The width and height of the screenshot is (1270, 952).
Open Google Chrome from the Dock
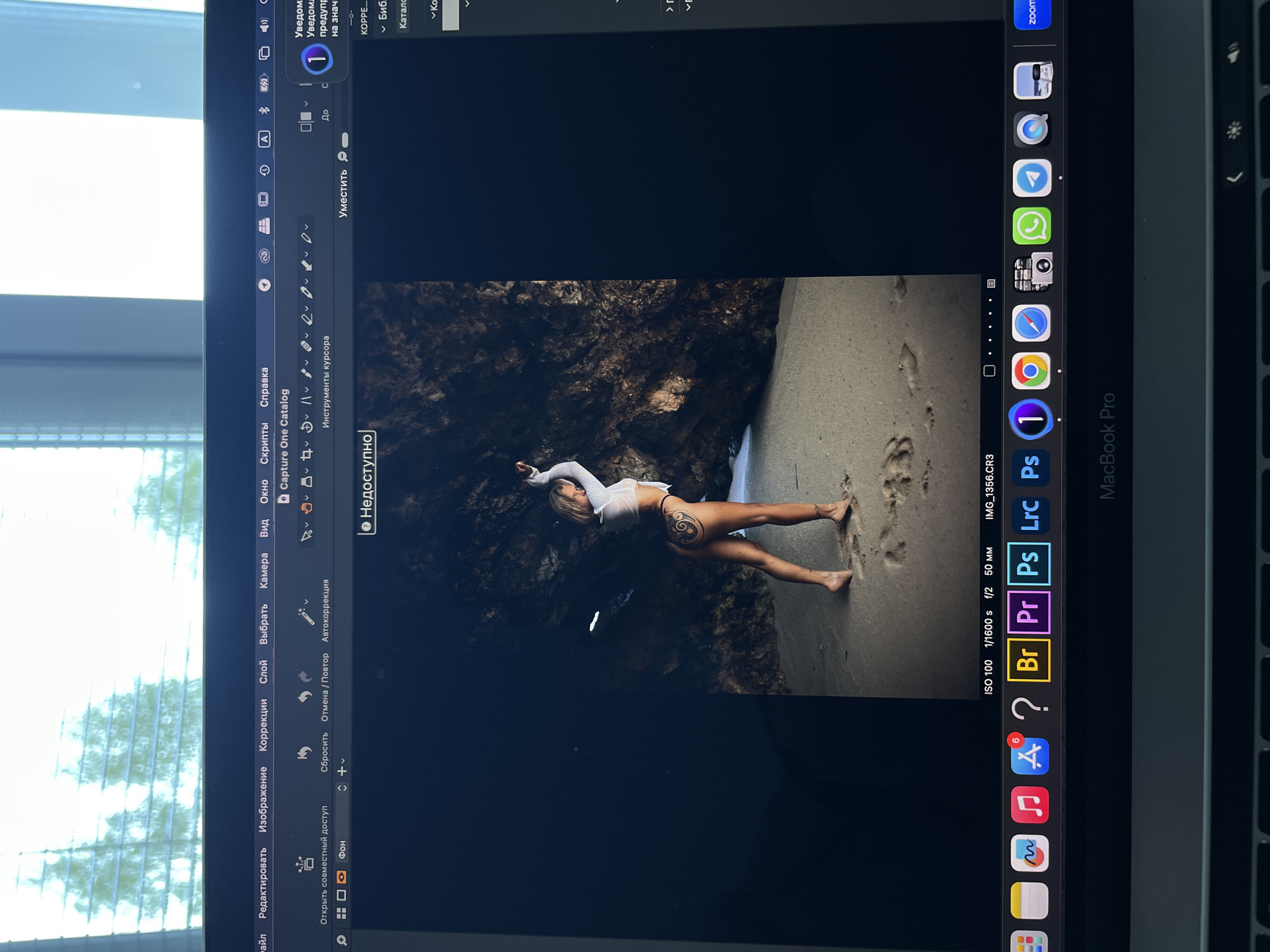pos(1031,371)
